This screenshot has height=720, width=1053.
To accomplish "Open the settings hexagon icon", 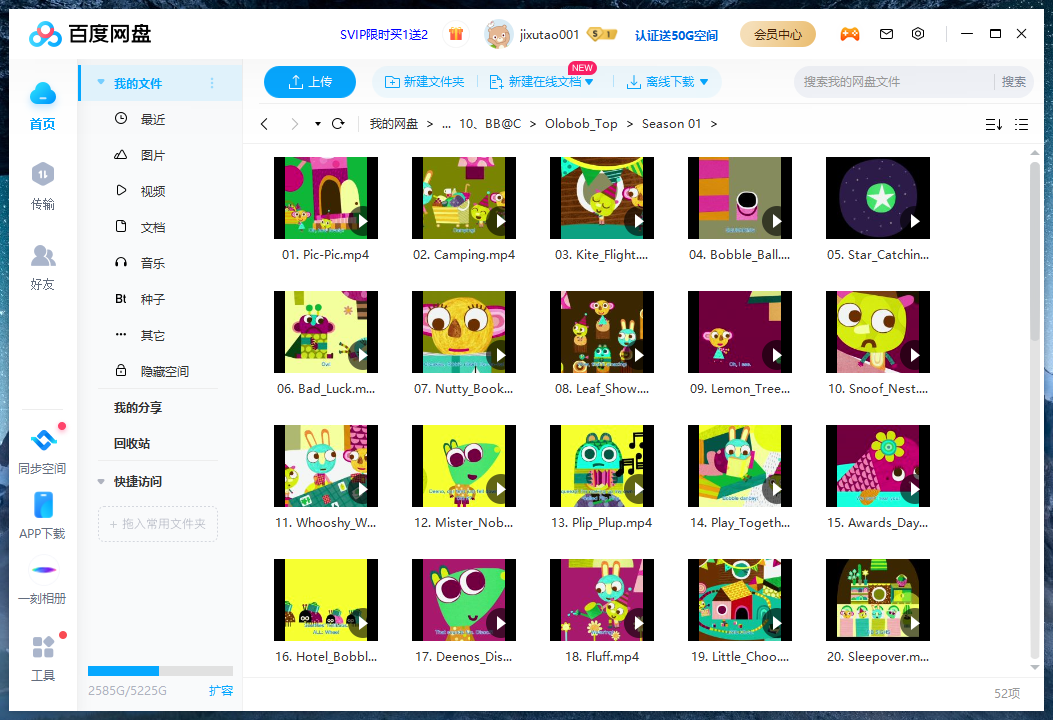I will tap(918, 34).
